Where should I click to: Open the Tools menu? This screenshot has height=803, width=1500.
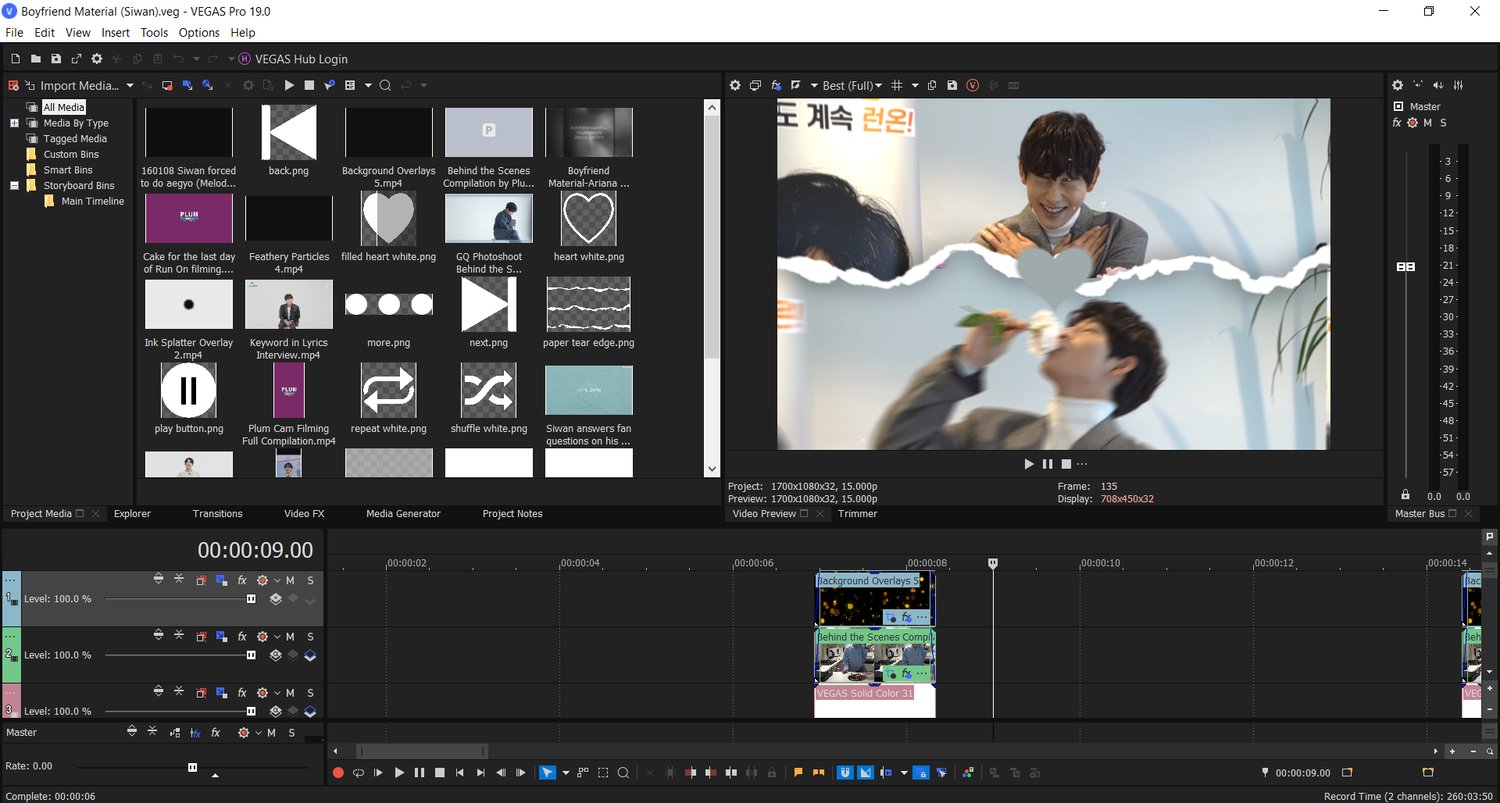pos(154,33)
